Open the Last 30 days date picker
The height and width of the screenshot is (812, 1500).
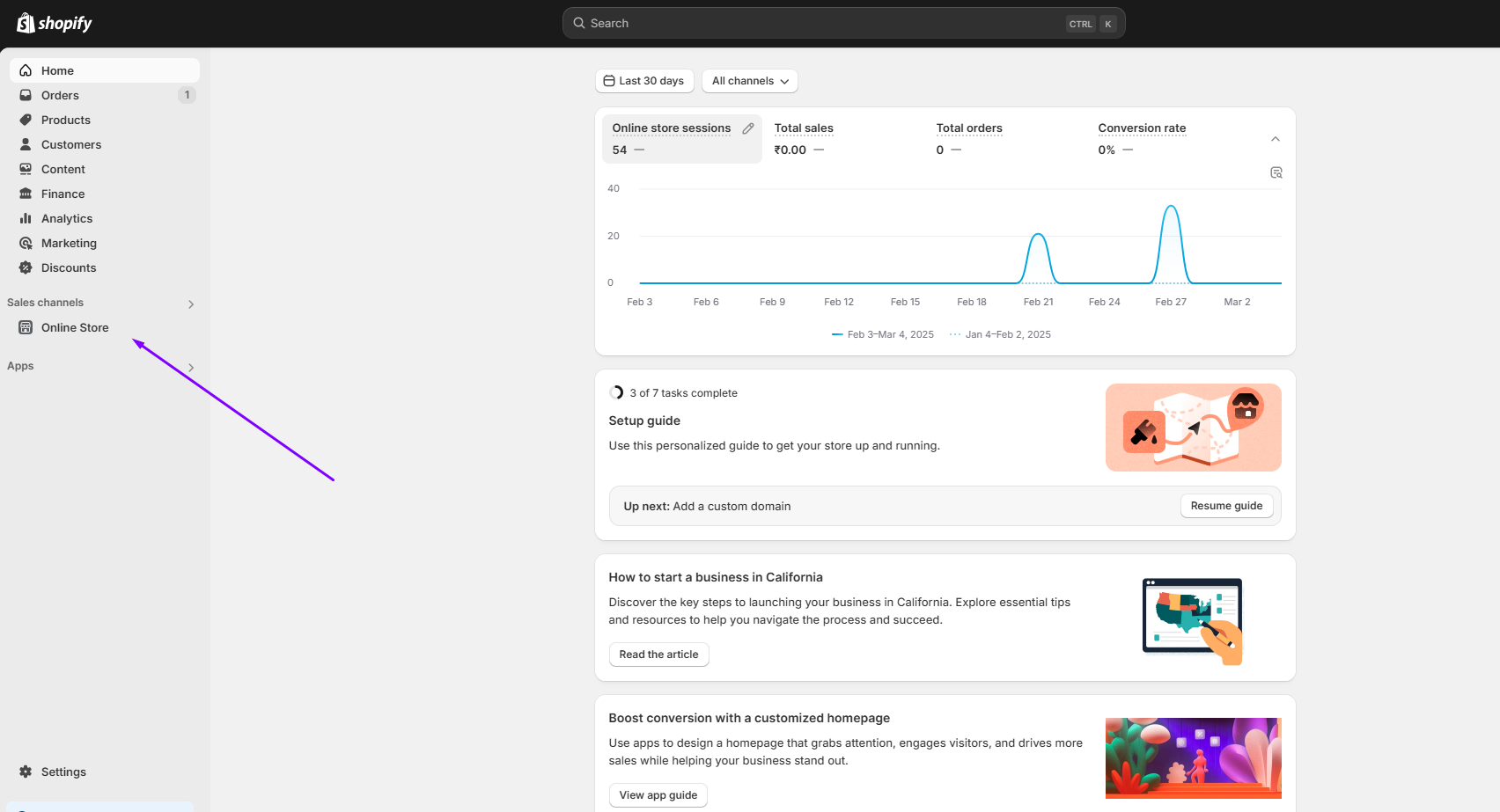pyautogui.click(x=644, y=81)
